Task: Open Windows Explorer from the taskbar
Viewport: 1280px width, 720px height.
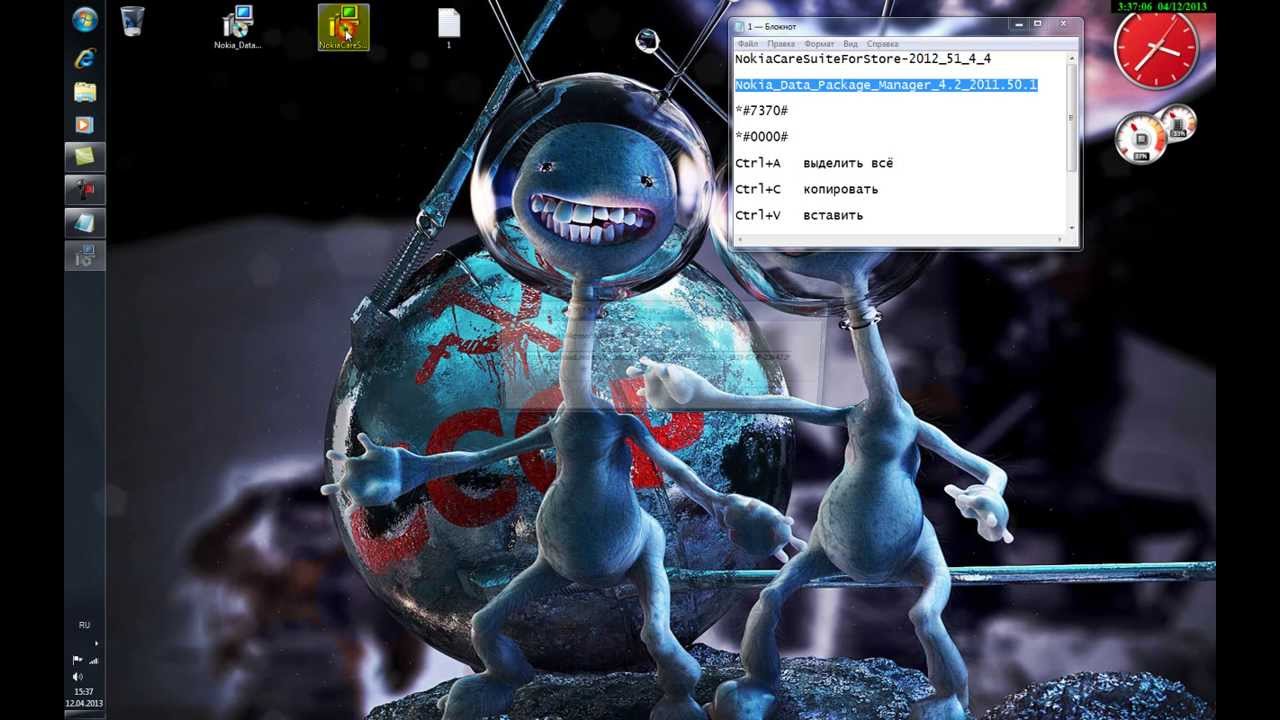Action: [x=85, y=92]
